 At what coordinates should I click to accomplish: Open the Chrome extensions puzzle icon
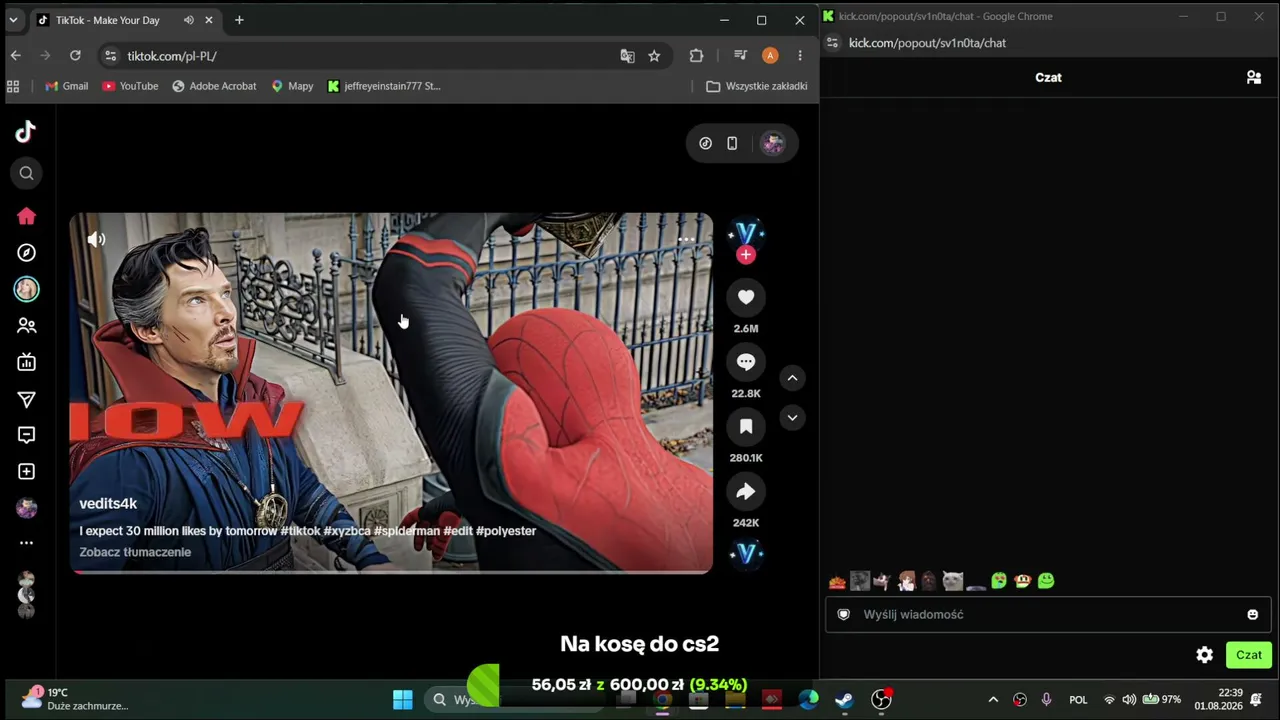point(696,56)
